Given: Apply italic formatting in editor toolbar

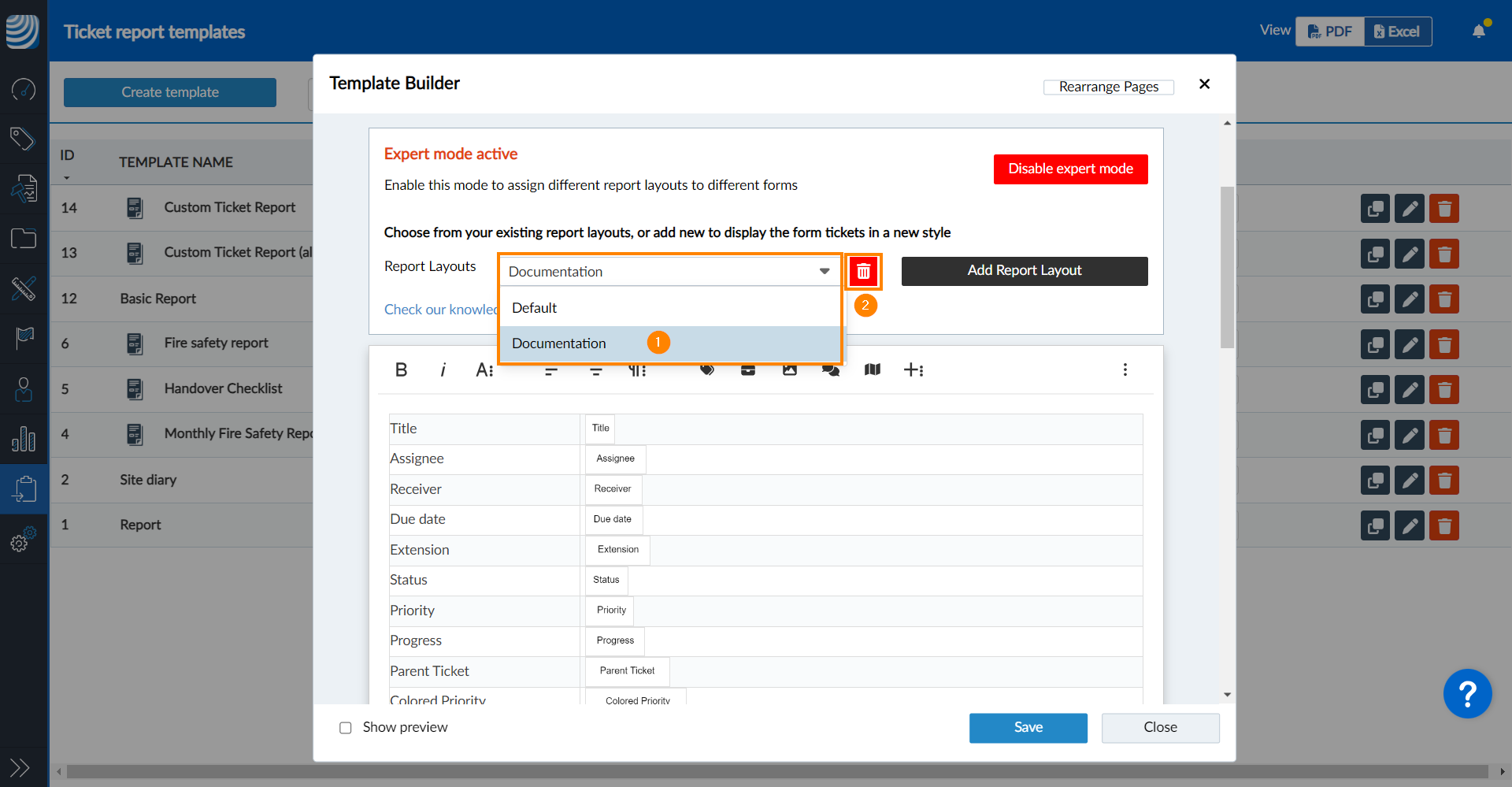Looking at the screenshot, I should (443, 369).
